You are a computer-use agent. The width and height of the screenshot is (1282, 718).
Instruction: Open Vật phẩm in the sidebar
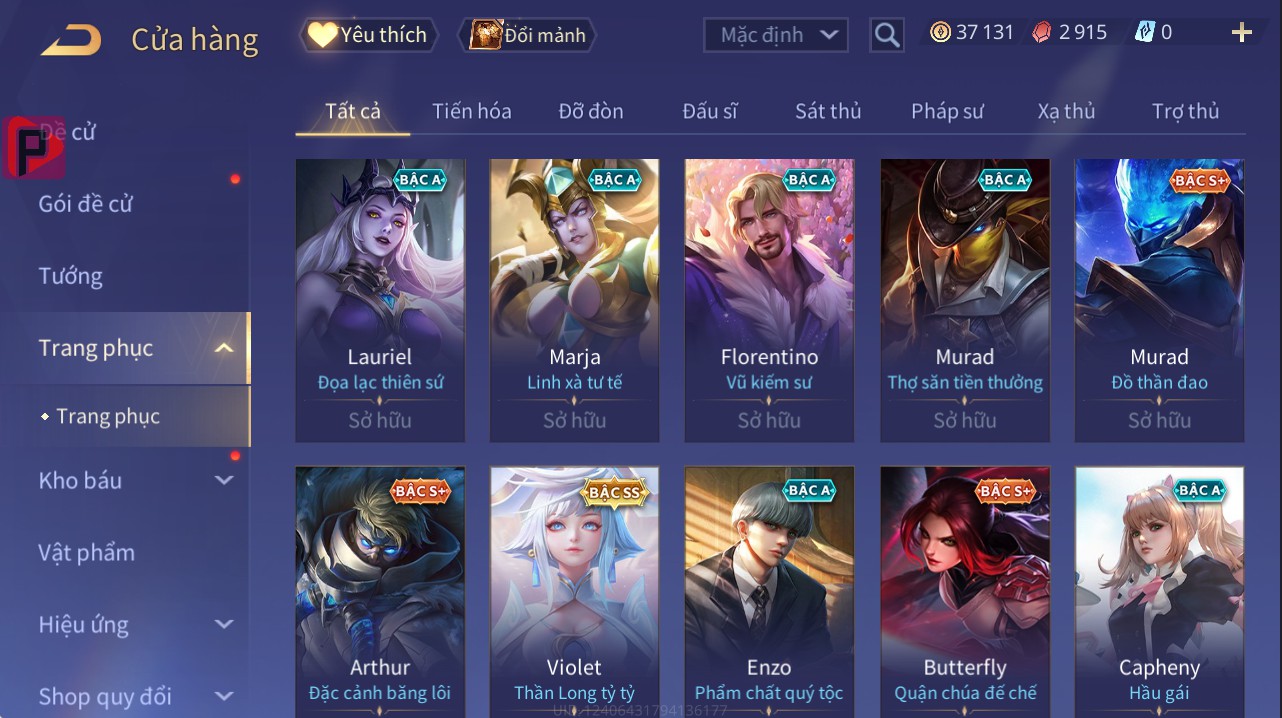(86, 553)
